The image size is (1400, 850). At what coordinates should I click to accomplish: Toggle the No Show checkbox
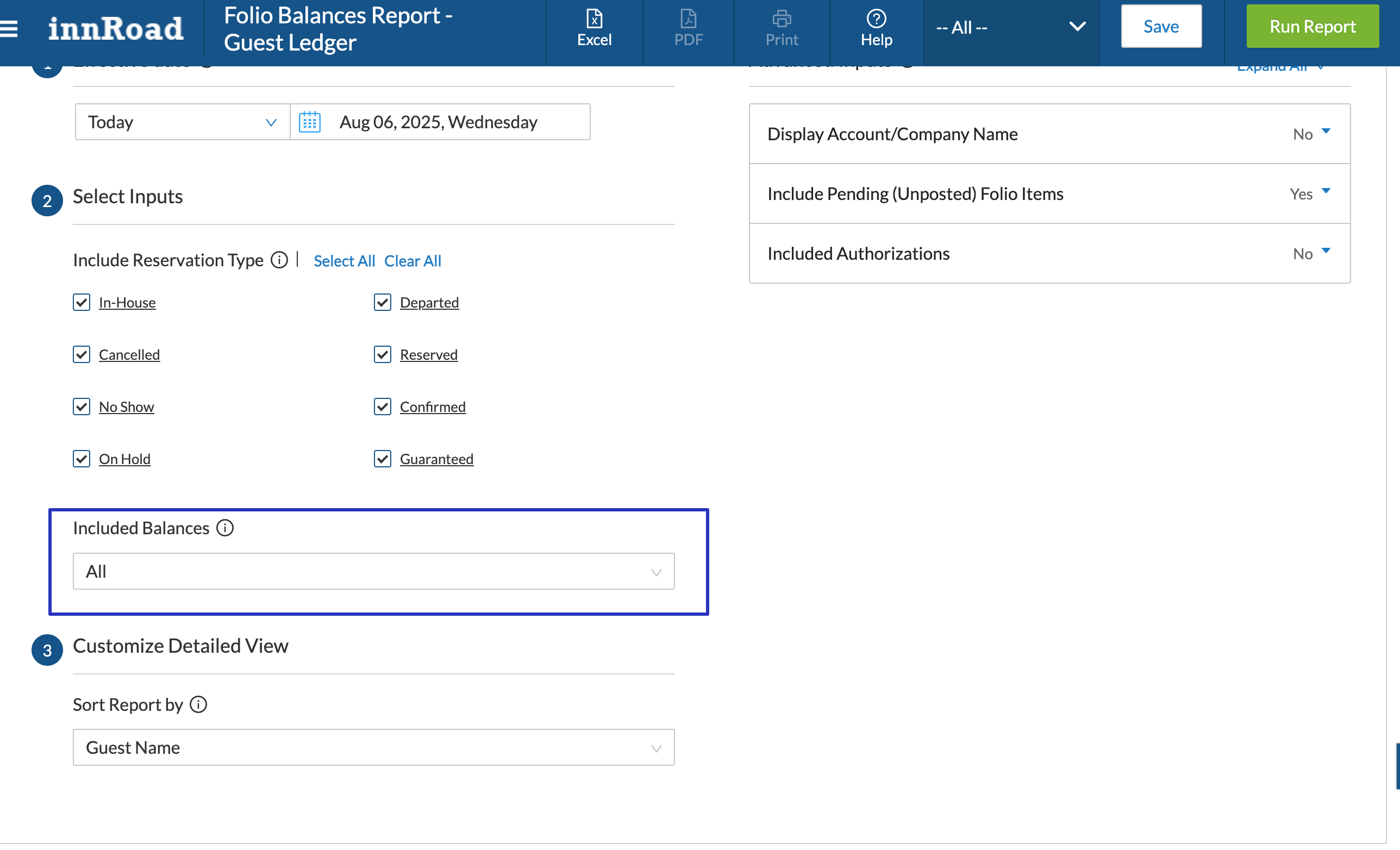[82, 407]
